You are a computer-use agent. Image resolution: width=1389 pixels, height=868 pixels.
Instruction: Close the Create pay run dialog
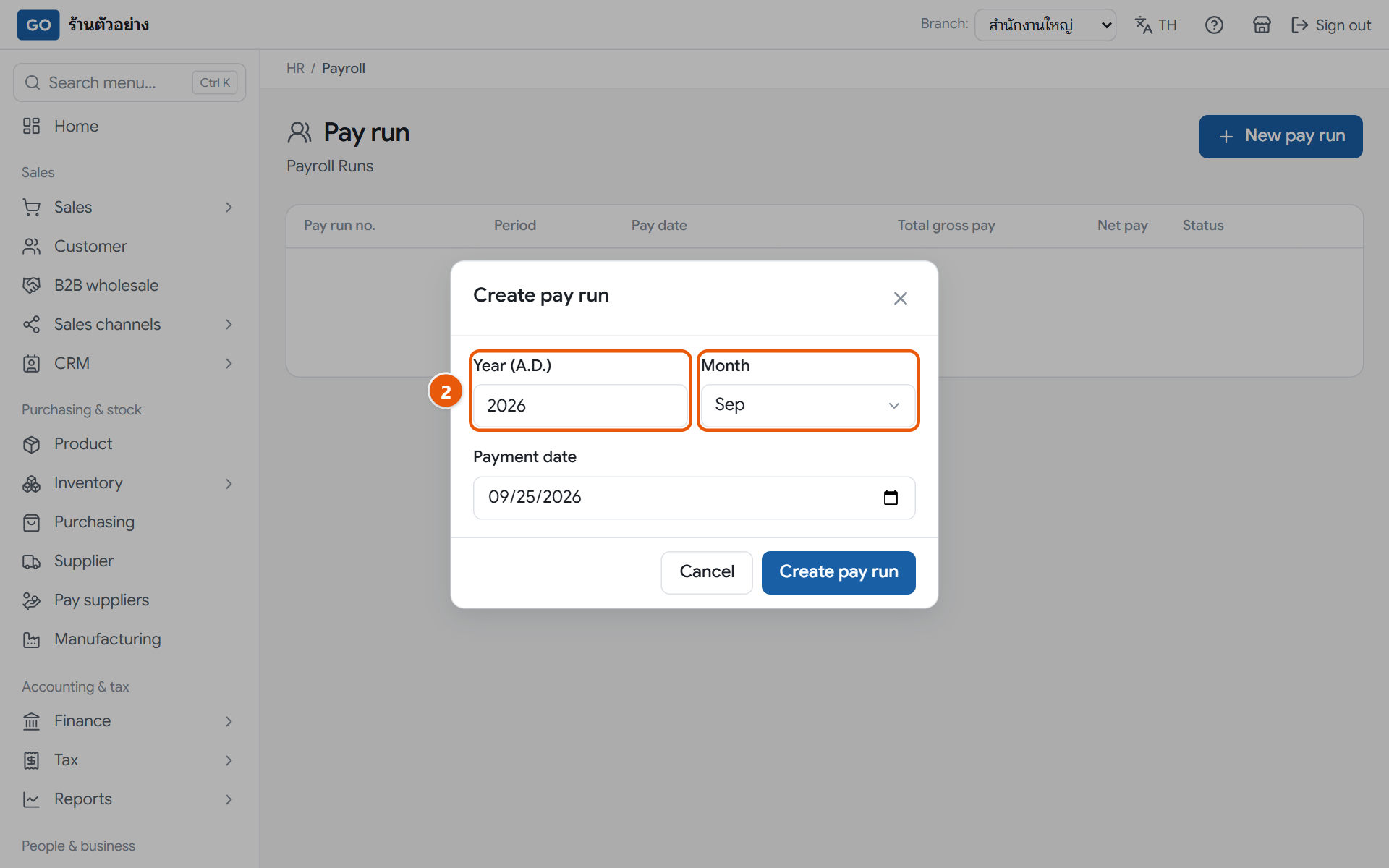point(900,298)
